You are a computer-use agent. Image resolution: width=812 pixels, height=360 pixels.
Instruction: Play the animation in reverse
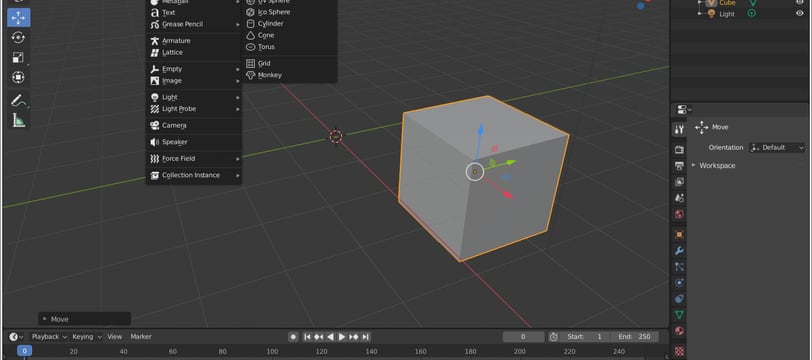330,337
